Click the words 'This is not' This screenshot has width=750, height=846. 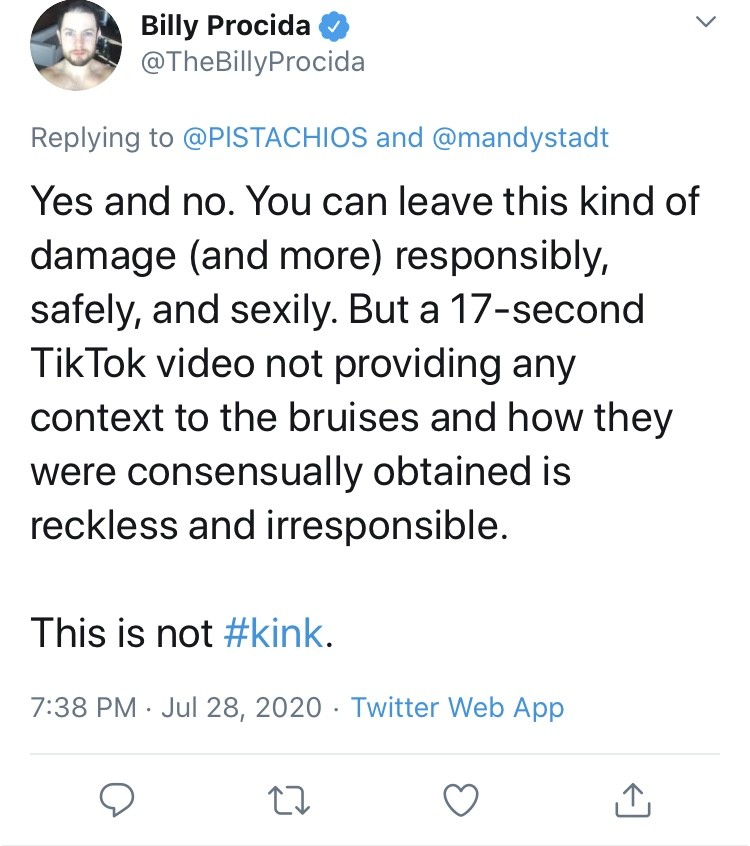[122, 633]
